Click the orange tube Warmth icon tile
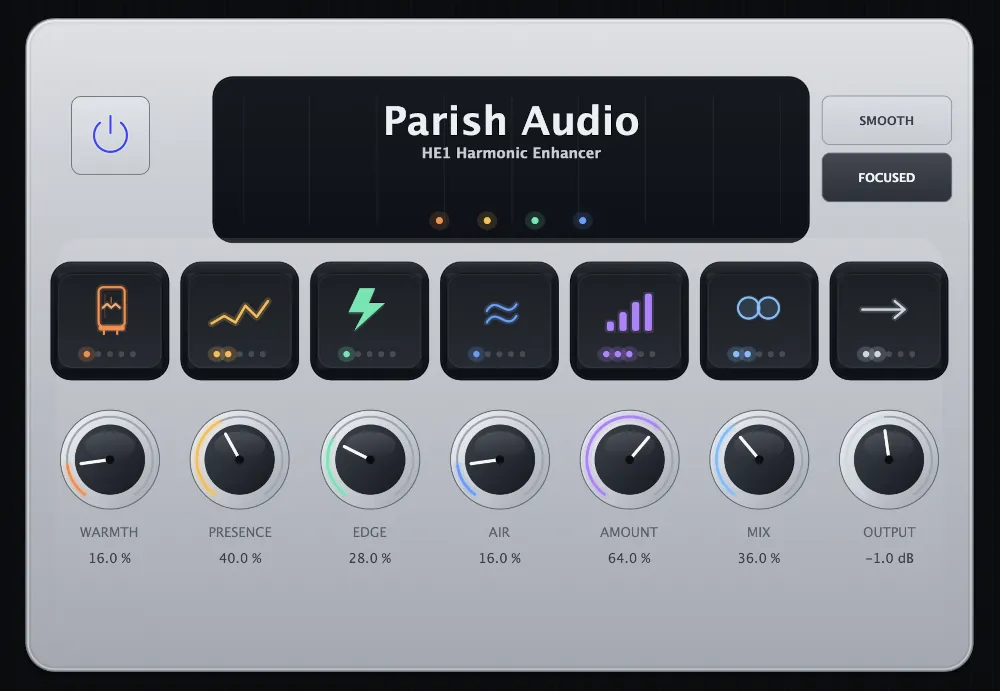1000x691 pixels. point(110,320)
